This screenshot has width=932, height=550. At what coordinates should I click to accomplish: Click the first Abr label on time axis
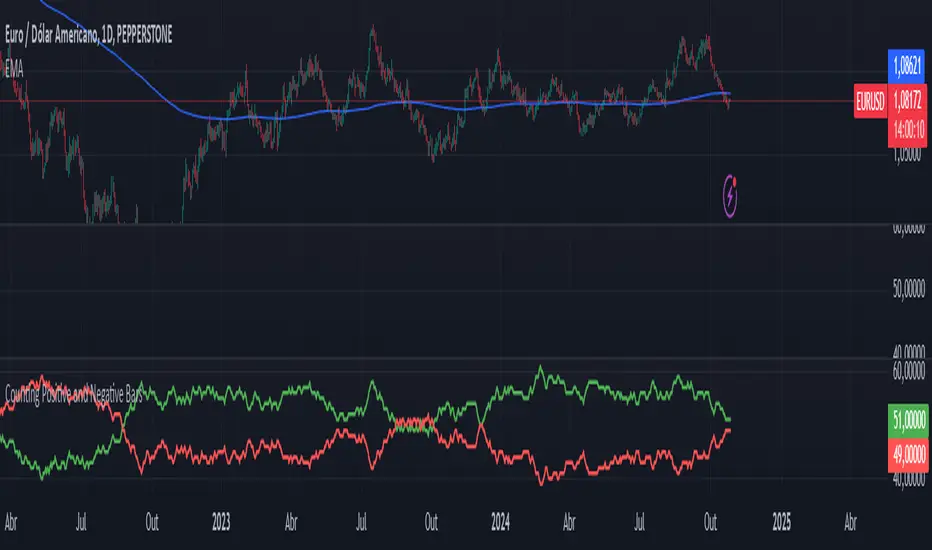coord(11,522)
